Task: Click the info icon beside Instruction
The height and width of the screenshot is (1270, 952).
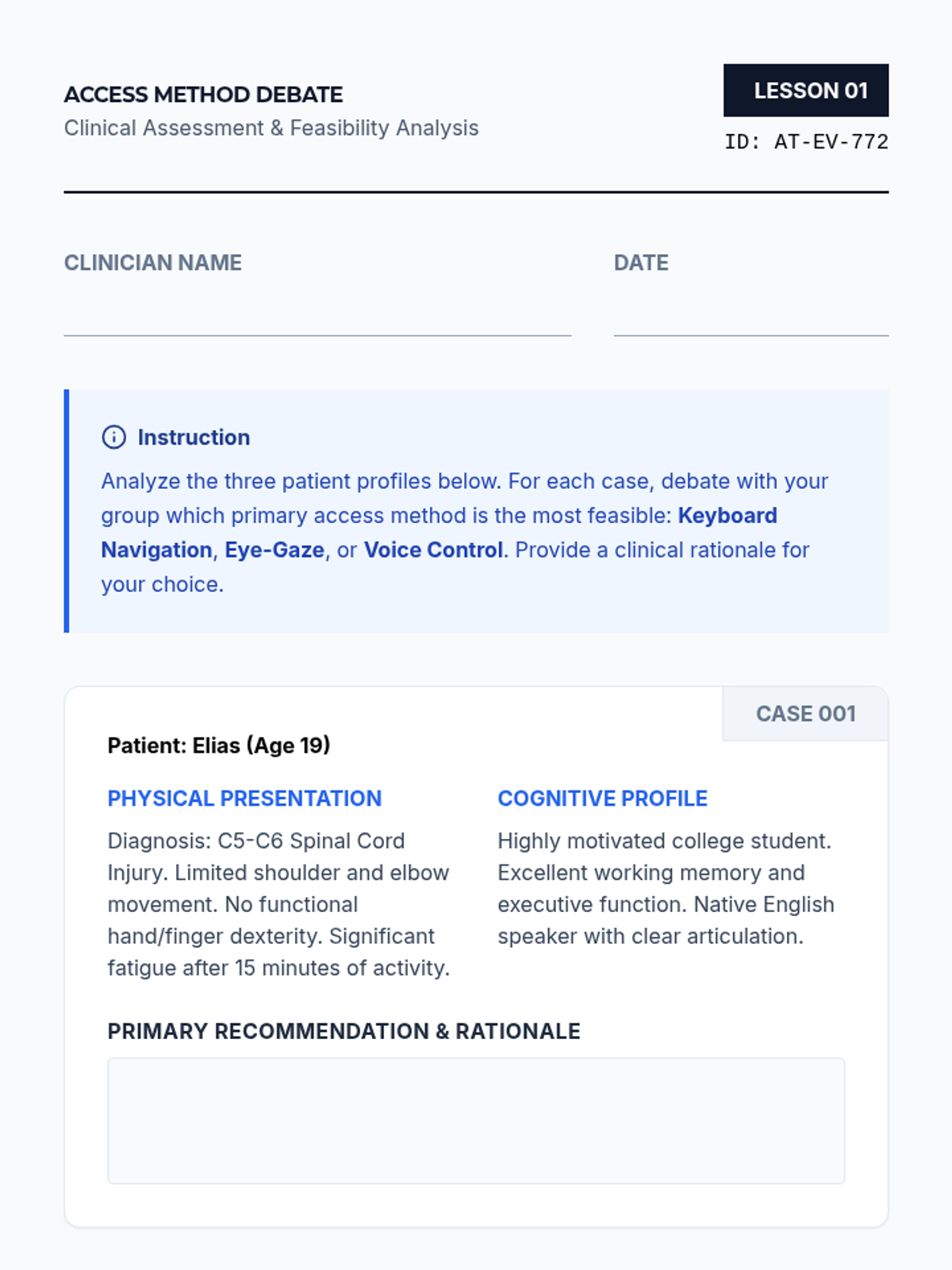Action: coord(113,437)
